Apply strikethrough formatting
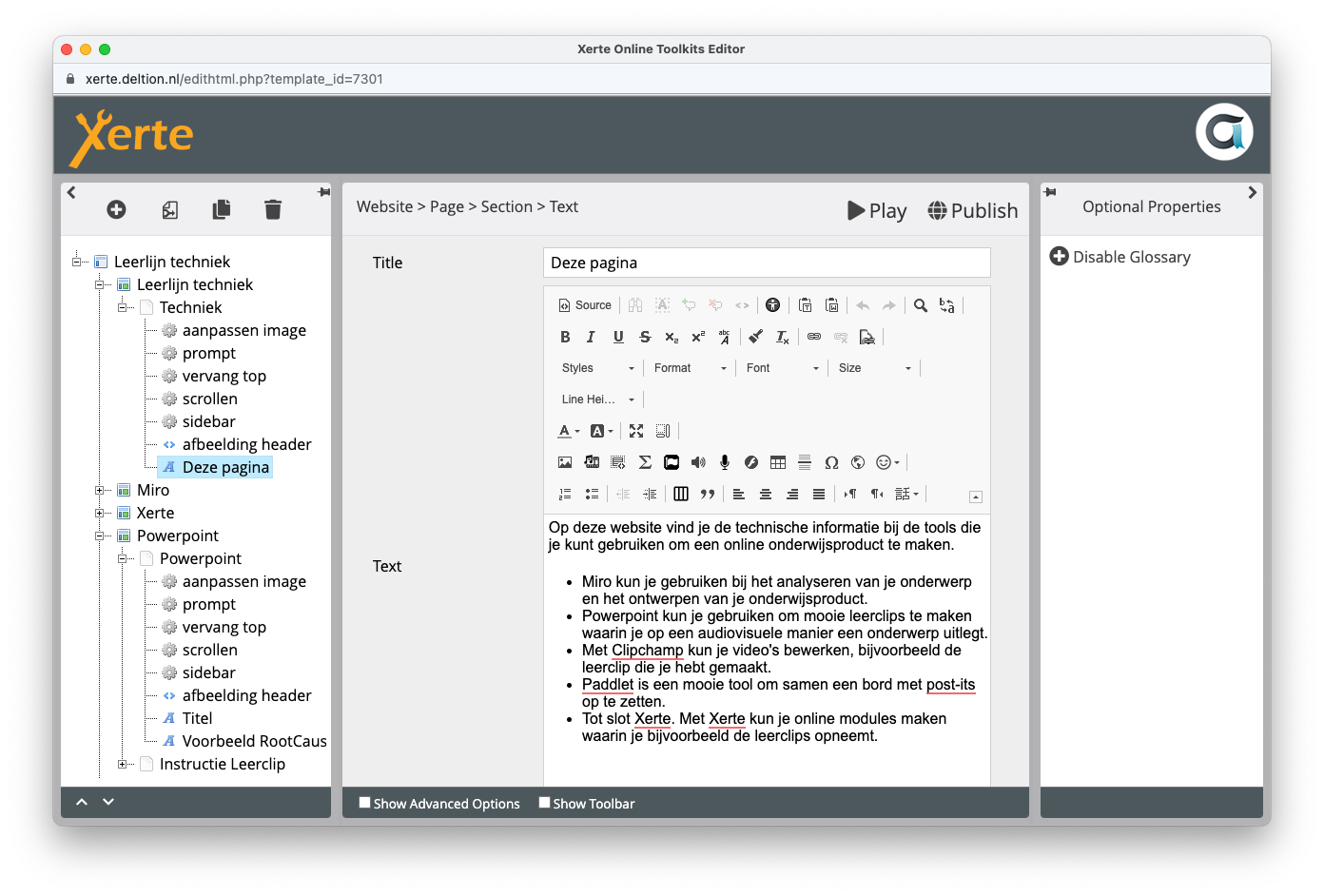This screenshot has width=1324, height=896. pyautogui.click(x=645, y=337)
